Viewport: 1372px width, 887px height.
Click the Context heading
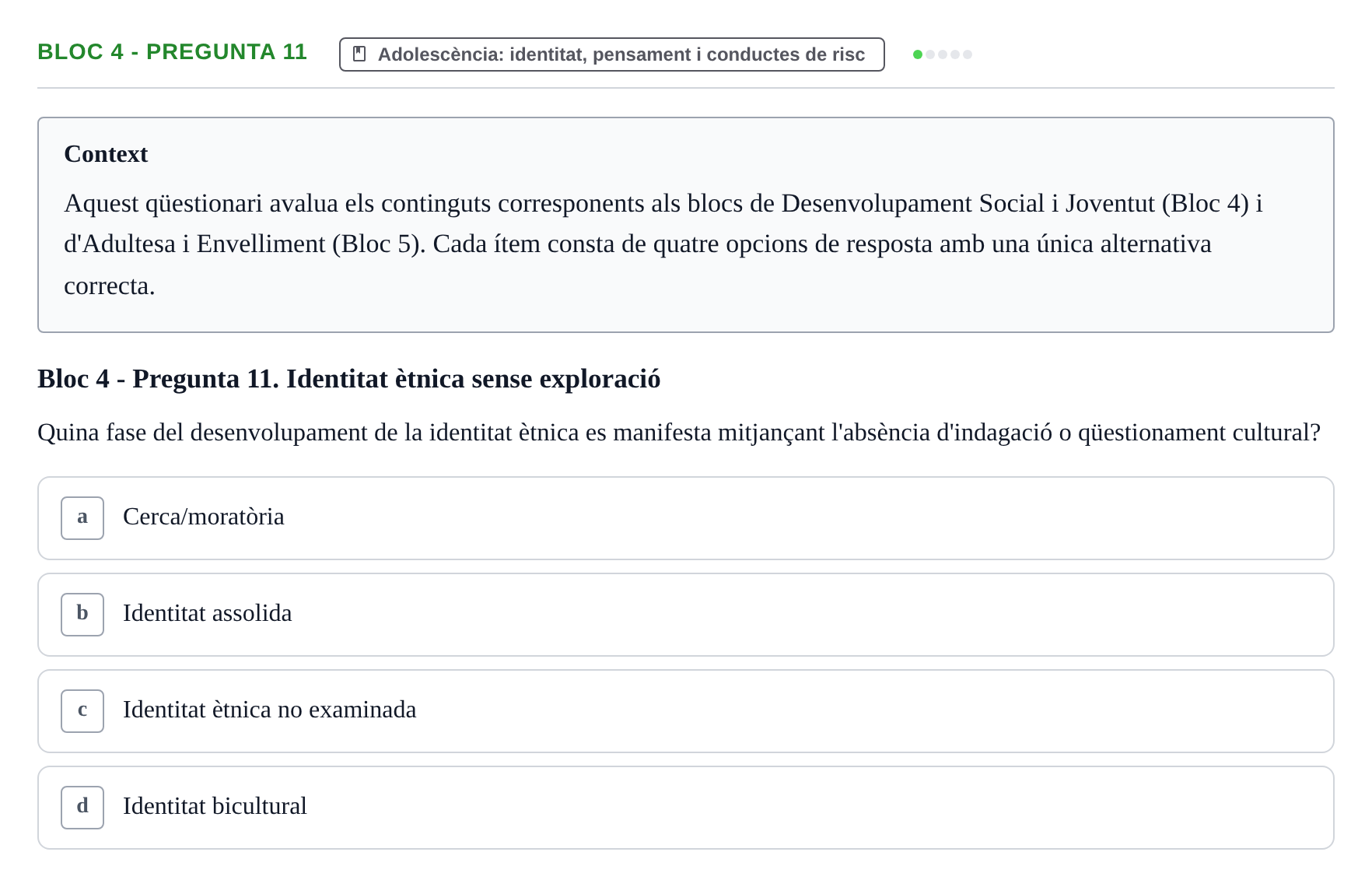(106, 154)
